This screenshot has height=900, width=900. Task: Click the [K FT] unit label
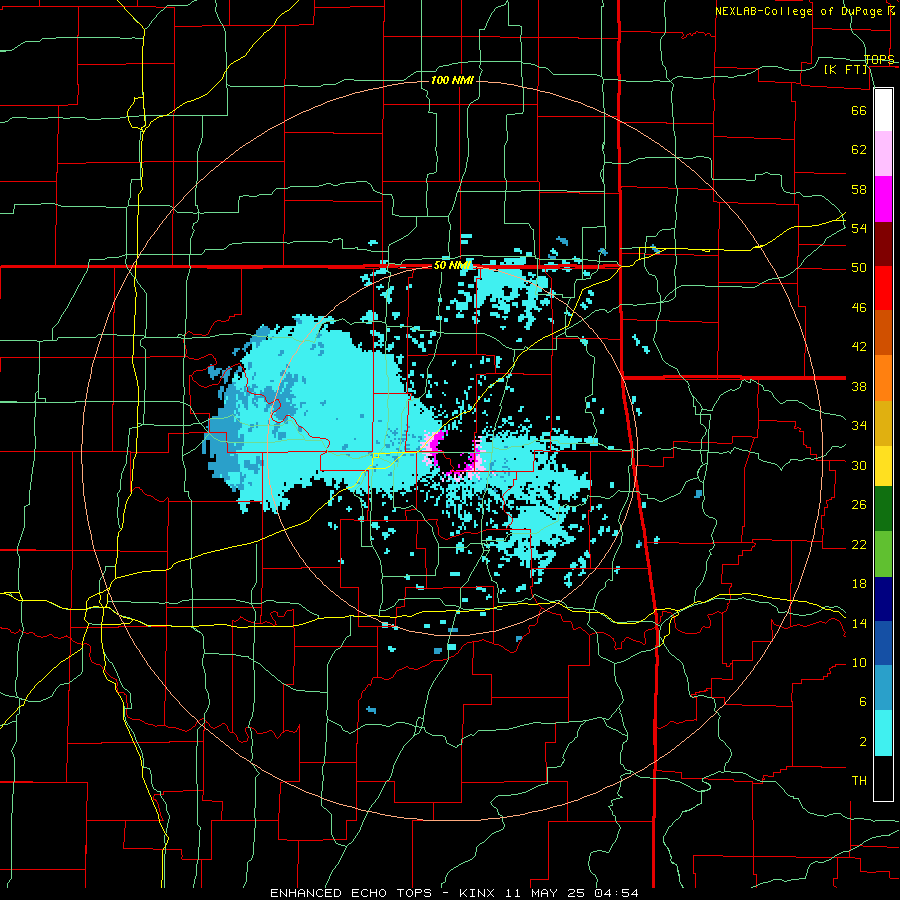pyautogui.click(x=845, y=69)
